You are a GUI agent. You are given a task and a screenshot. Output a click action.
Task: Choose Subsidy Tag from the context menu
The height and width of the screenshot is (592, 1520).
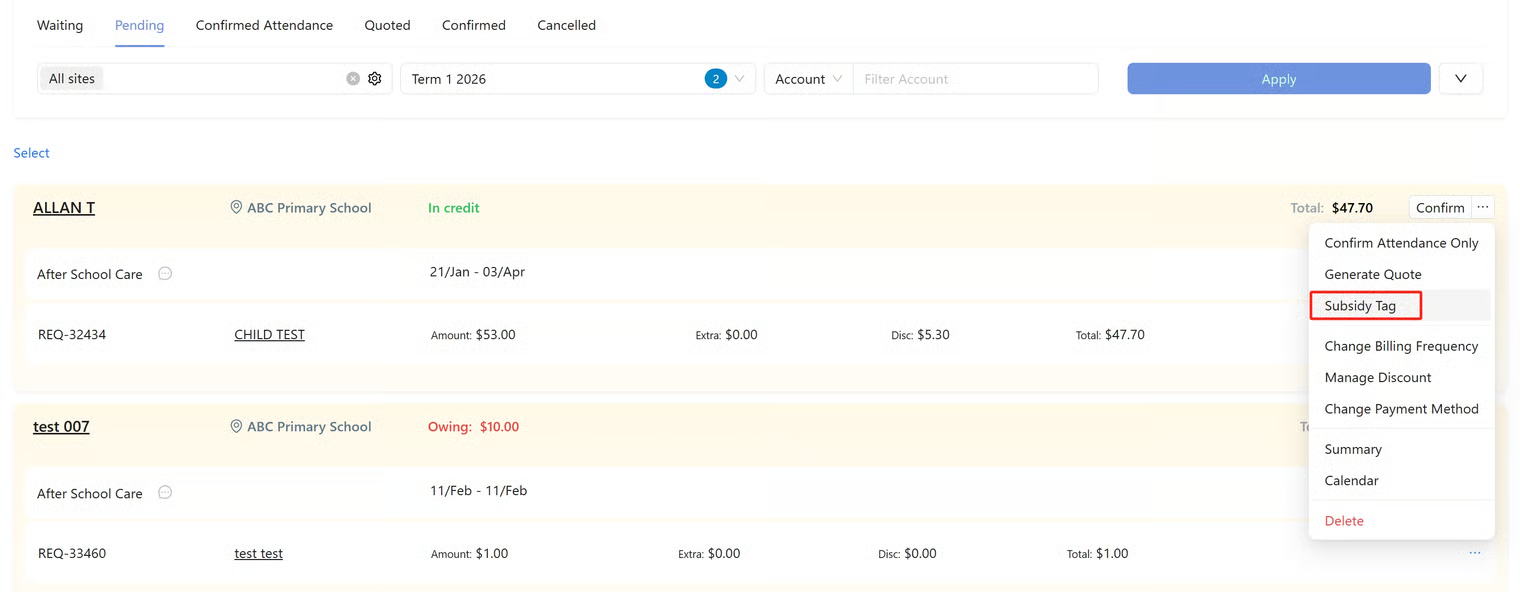tap(1360, 306)
